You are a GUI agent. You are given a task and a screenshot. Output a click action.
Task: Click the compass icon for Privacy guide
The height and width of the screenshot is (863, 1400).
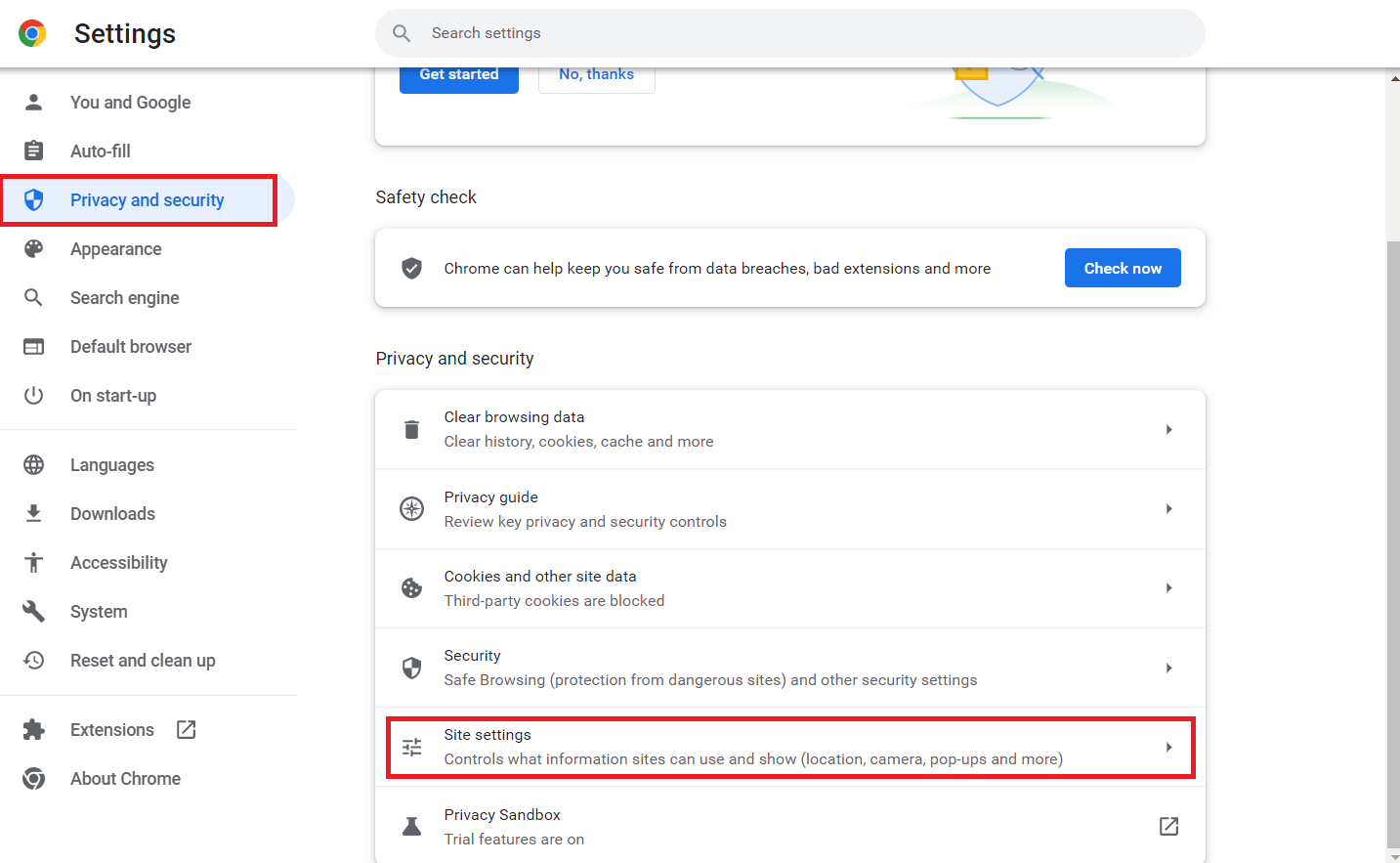(x=411, y=509)
